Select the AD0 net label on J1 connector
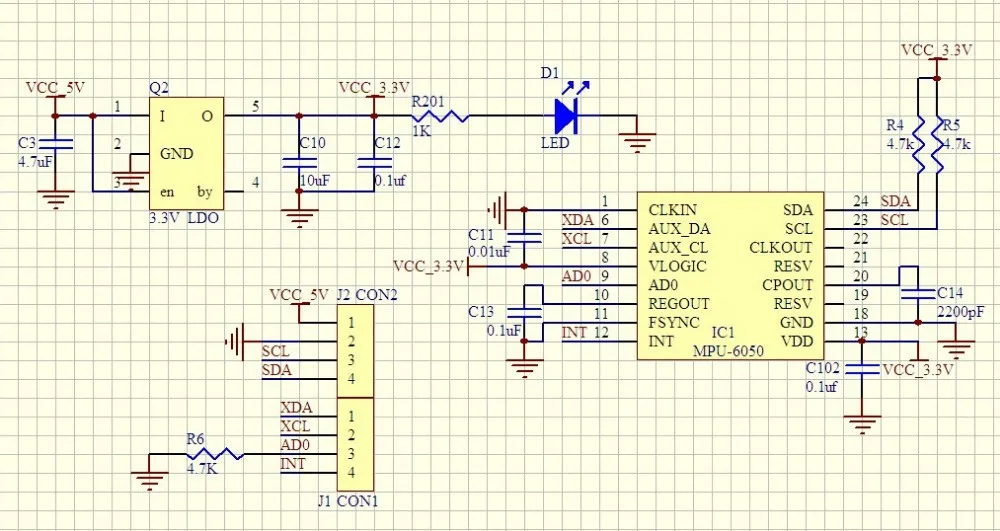Viewport: 1000px width, 531px height. pos(294,445)
